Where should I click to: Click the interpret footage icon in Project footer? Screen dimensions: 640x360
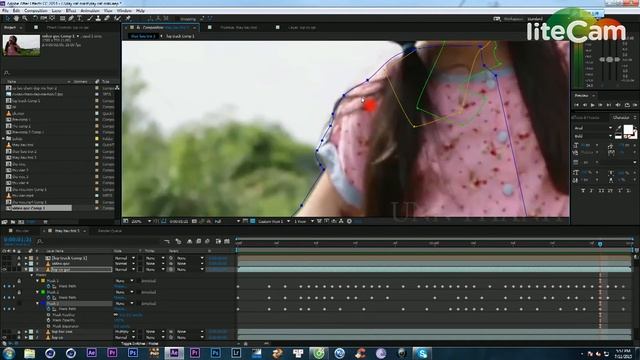pos(4,222)
